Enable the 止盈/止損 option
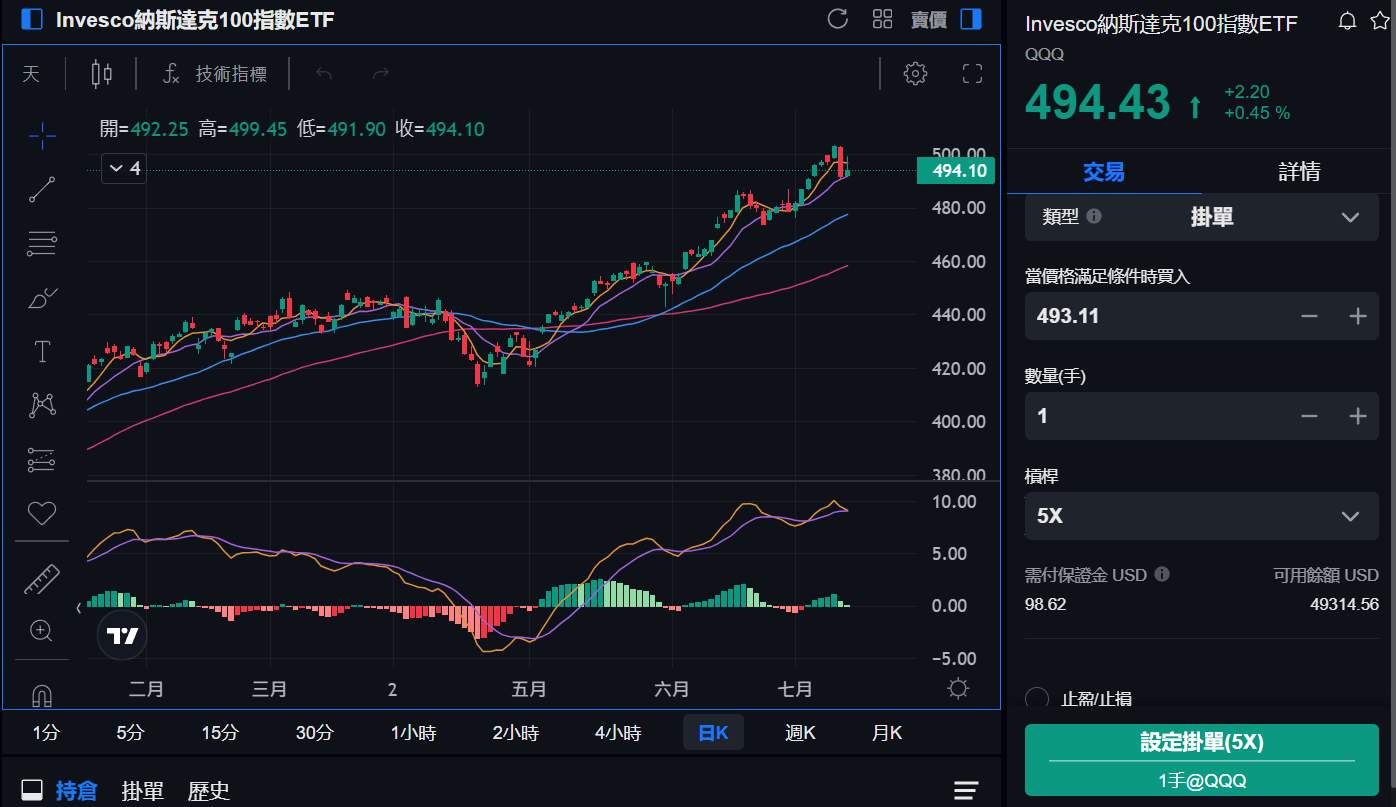The image size is (1396, 807). click(x=1038, y=699)
